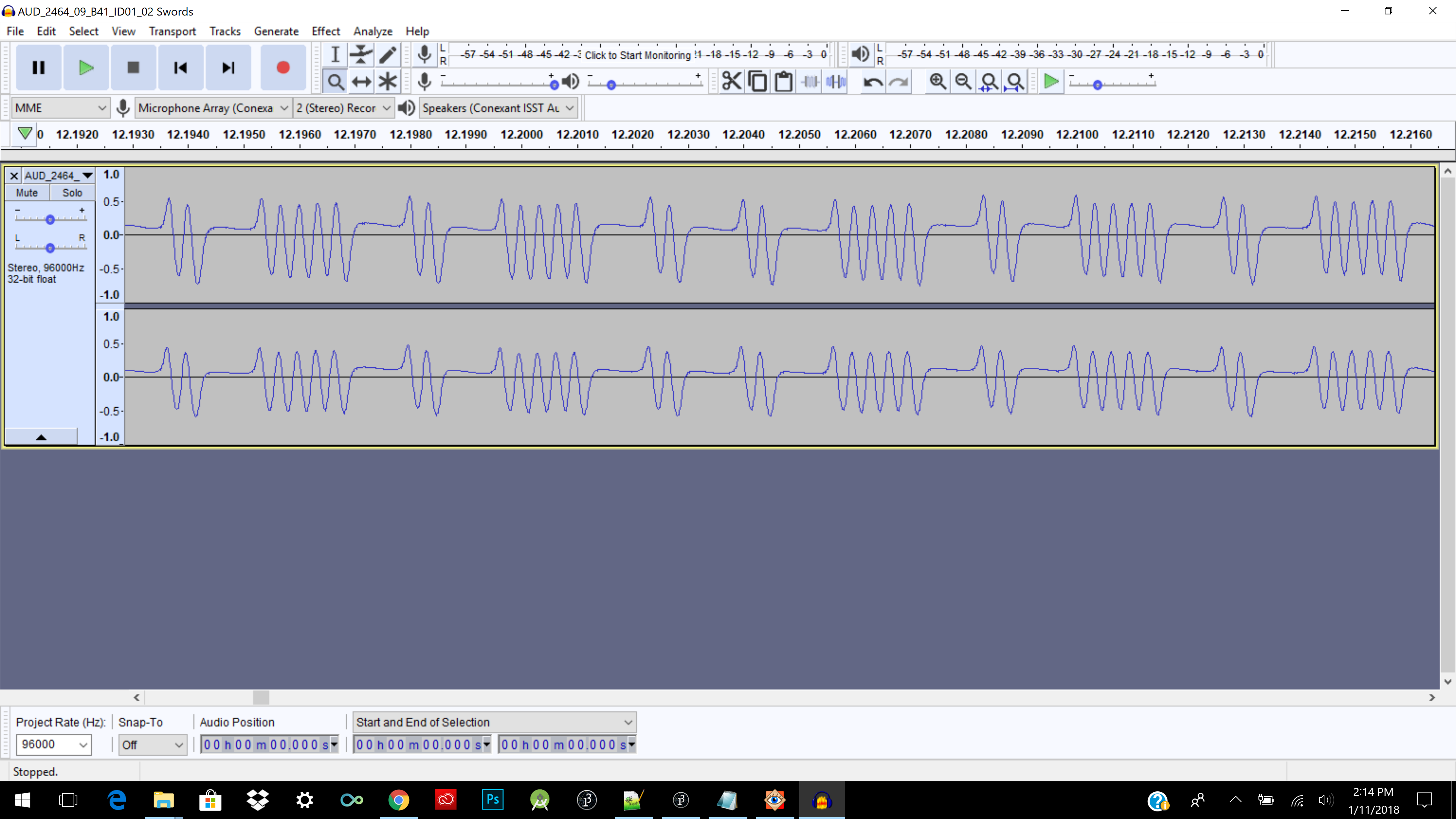Viewport: 1456px width, 819px height.
Task: Open the MME audio host dropdown
Action: (60, 108)
